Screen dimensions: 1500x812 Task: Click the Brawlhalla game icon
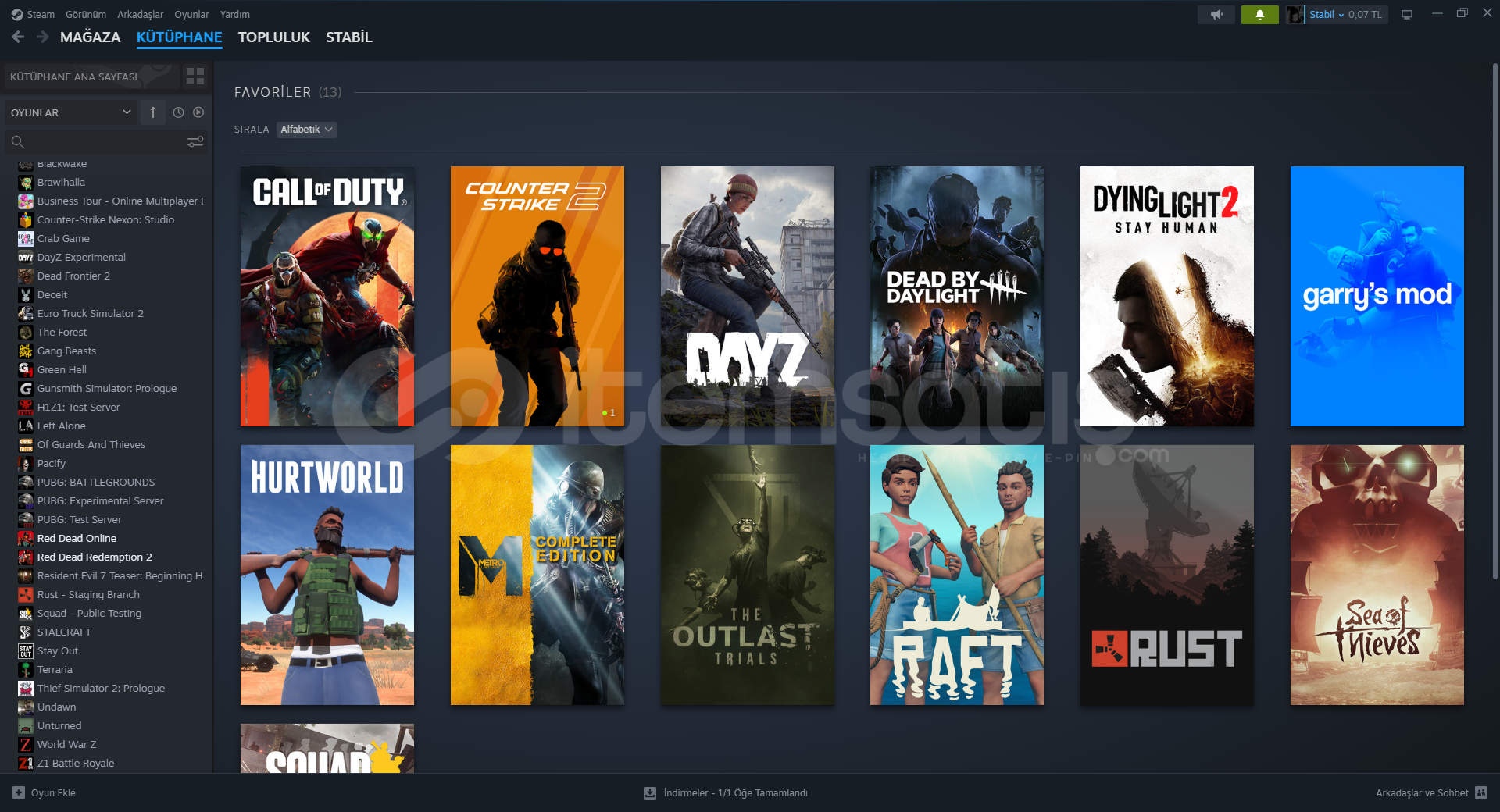point(26,182)
